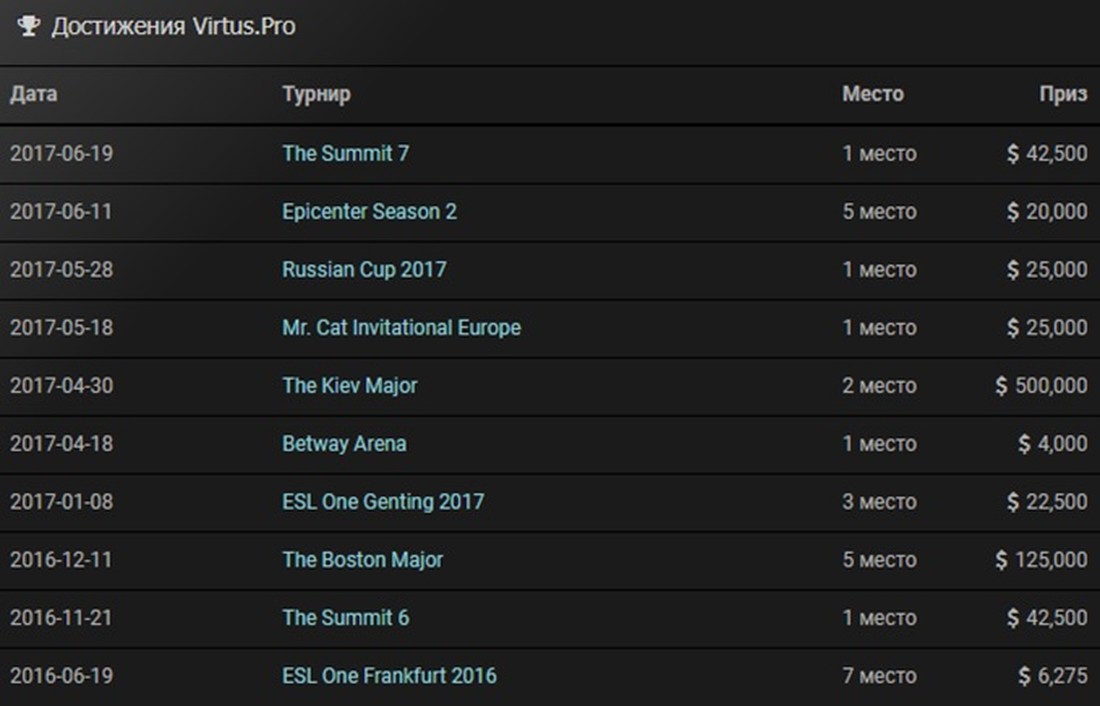This screenshot has width=1100, height=706.
Task: Click the $ 6,275 prize amount
Action: click(1053, 676)
